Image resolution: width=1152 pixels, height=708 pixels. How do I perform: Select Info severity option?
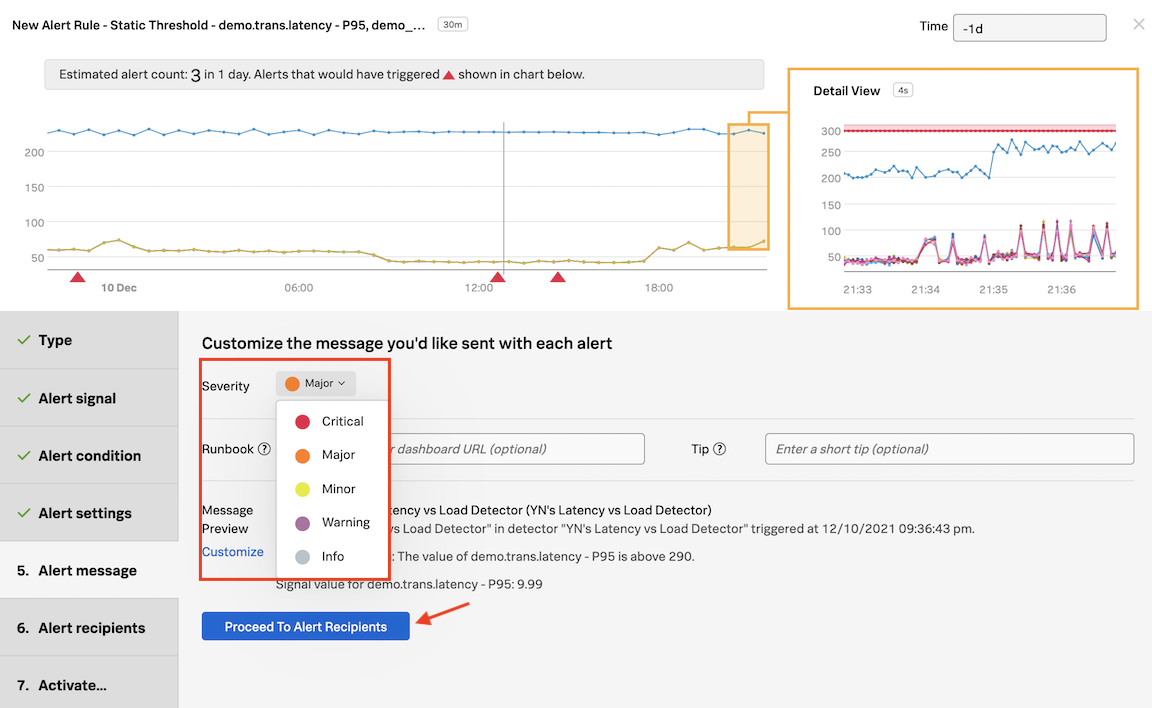[x=332, y=556]
